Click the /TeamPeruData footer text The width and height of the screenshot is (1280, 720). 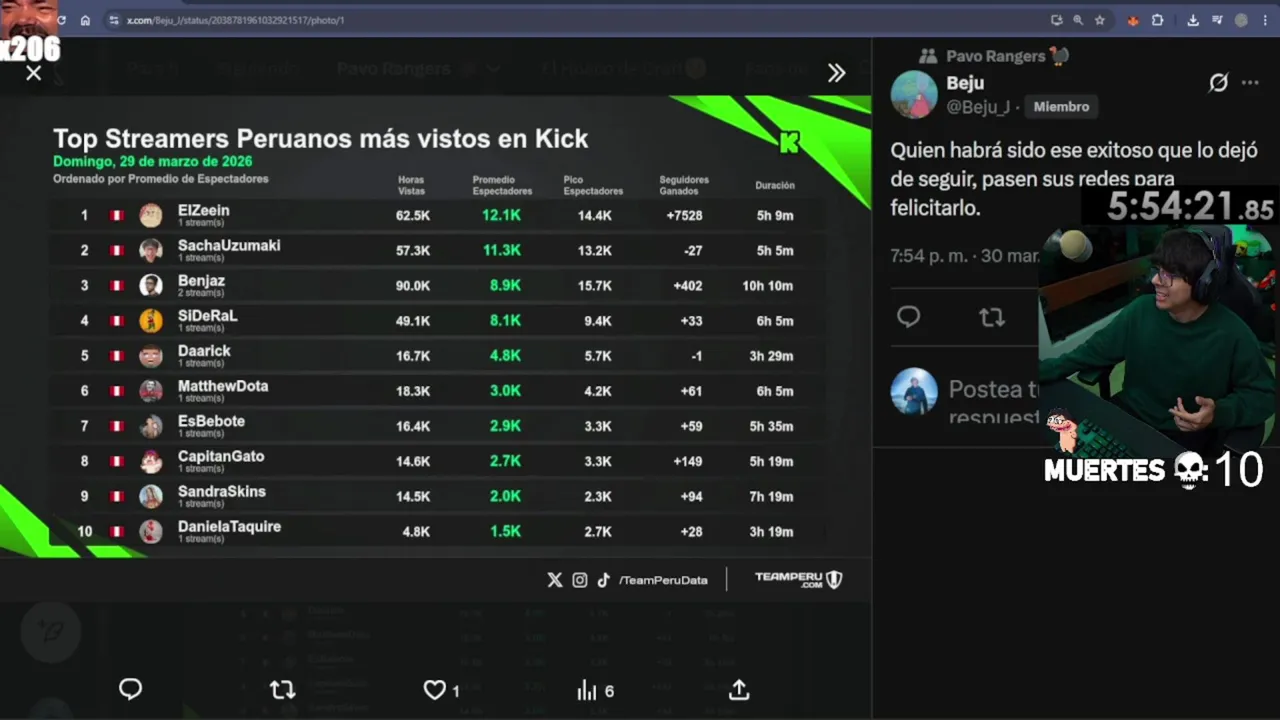pos(662,580)
